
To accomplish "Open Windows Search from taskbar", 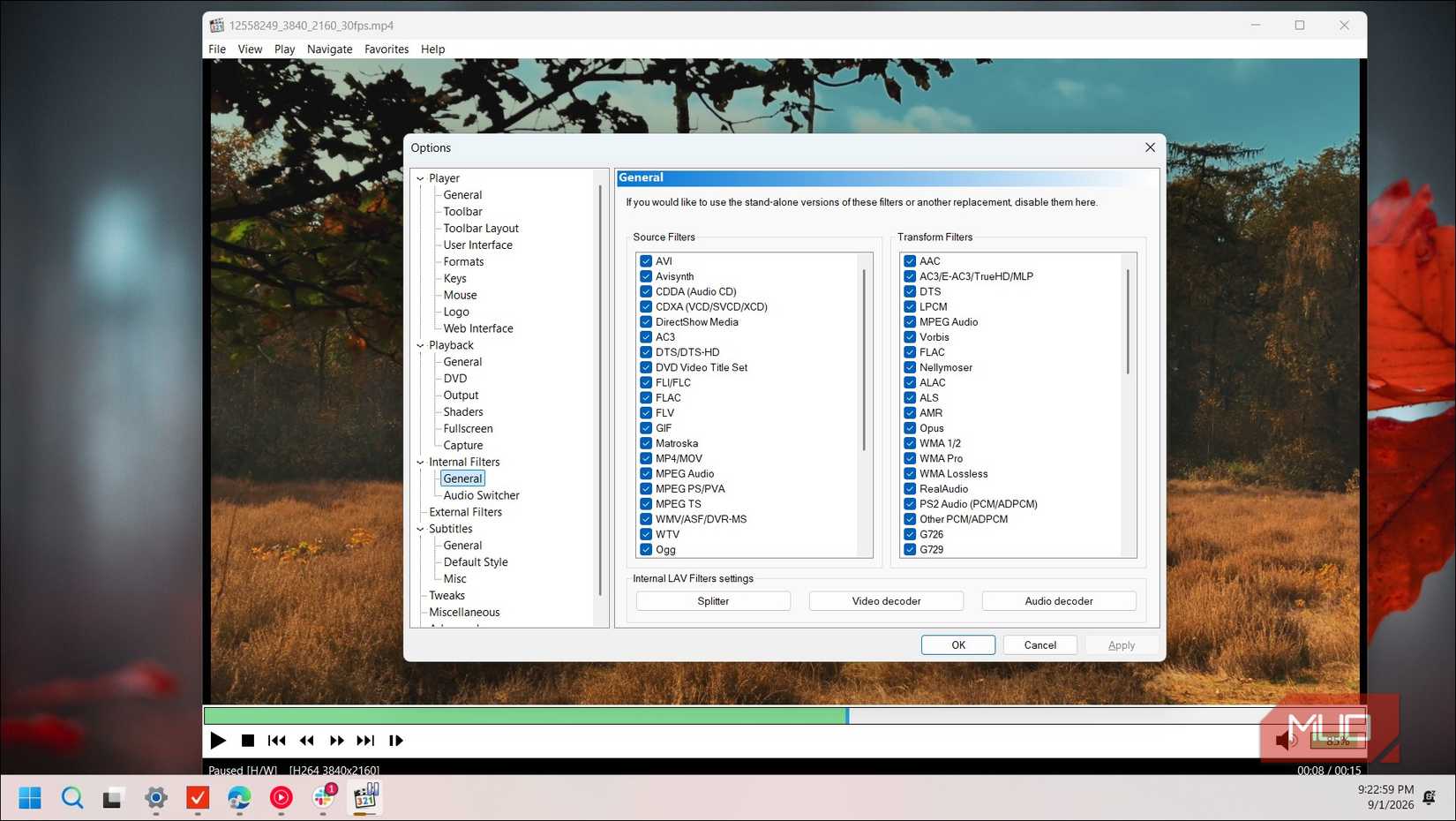I will click(72, 798).
